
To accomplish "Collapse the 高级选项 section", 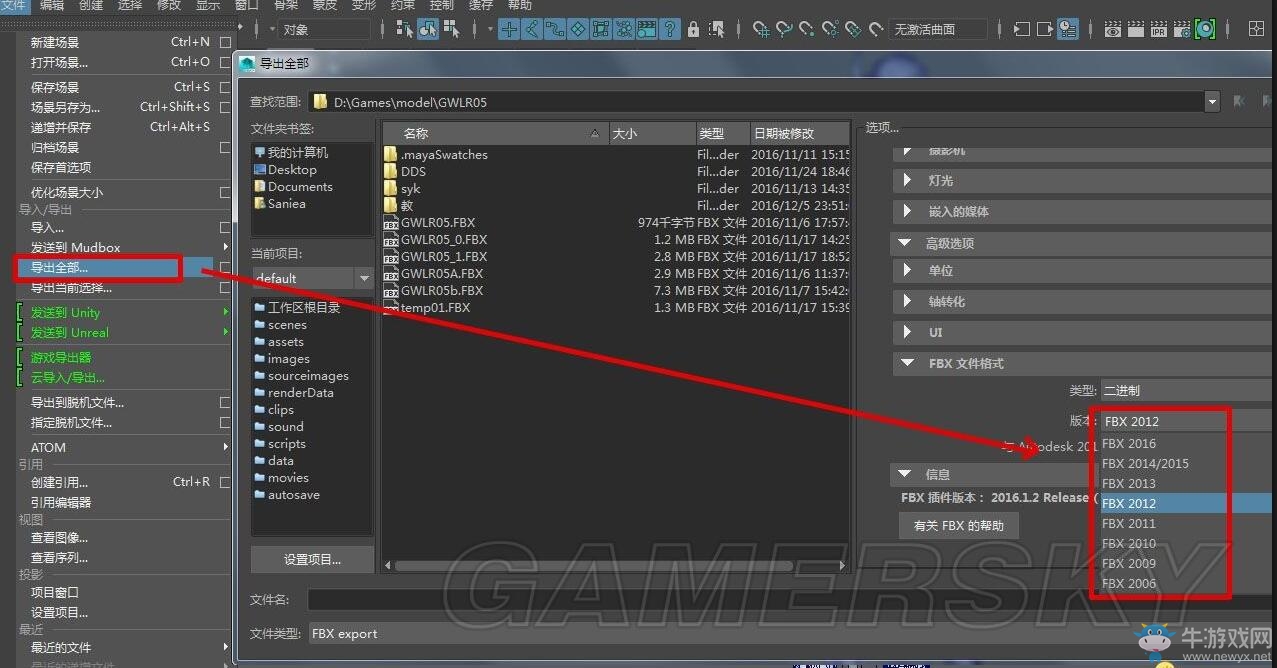I will pos(905,243).
